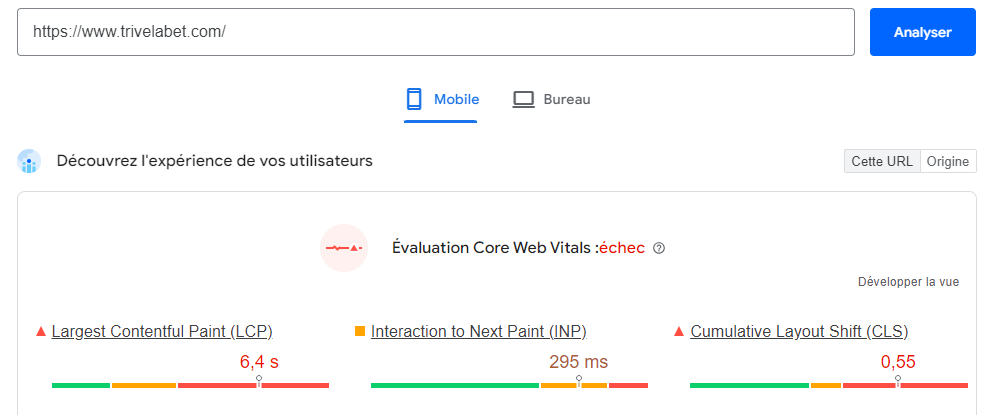Image resolution: width=981 pixels, height=415 pixels.
Task: Click the INP distribution bar marker
Action: pyautogui.click(x=579, y=381)
